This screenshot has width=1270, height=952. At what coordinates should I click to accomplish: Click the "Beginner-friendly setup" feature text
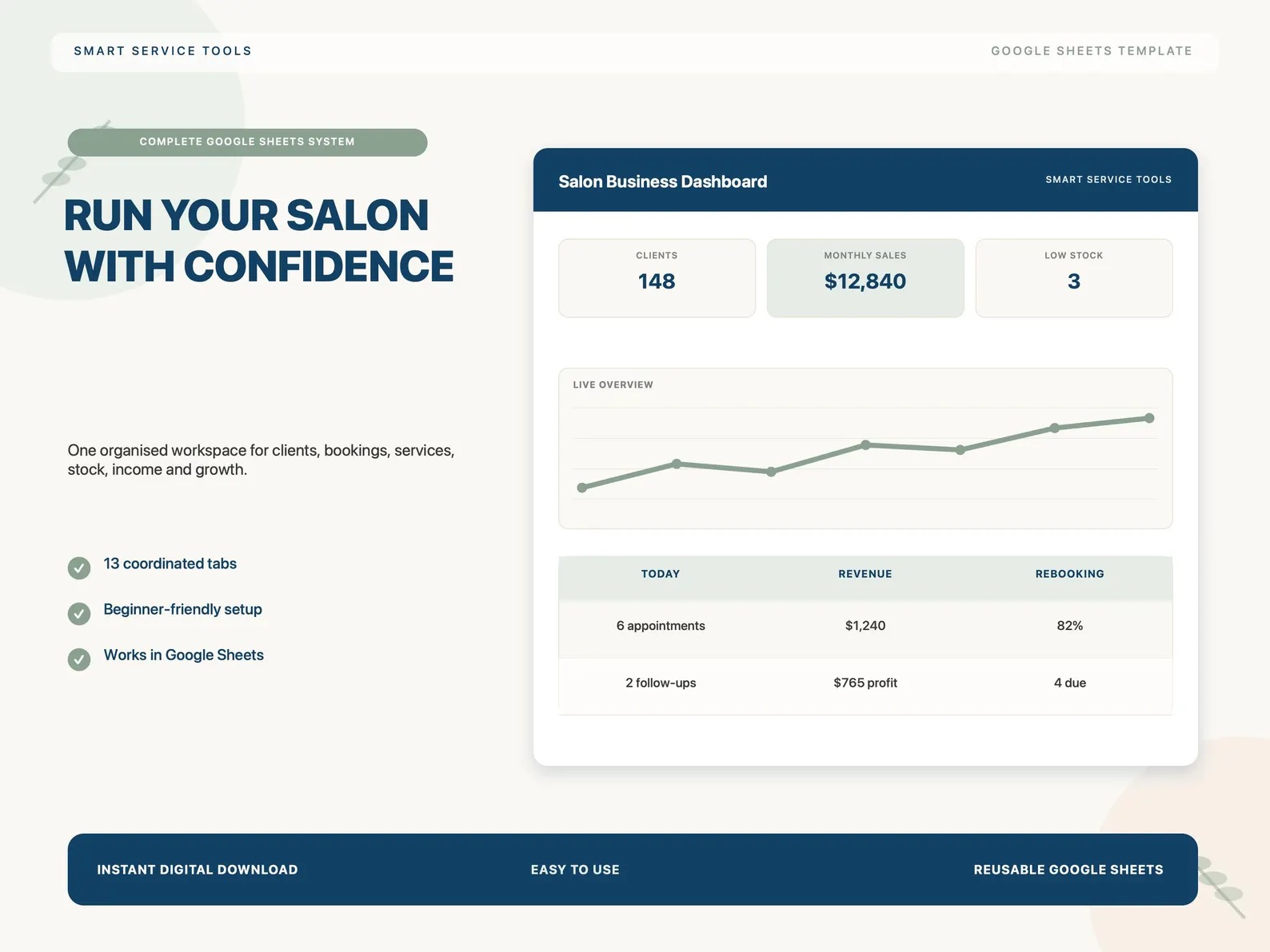(183, 610)
